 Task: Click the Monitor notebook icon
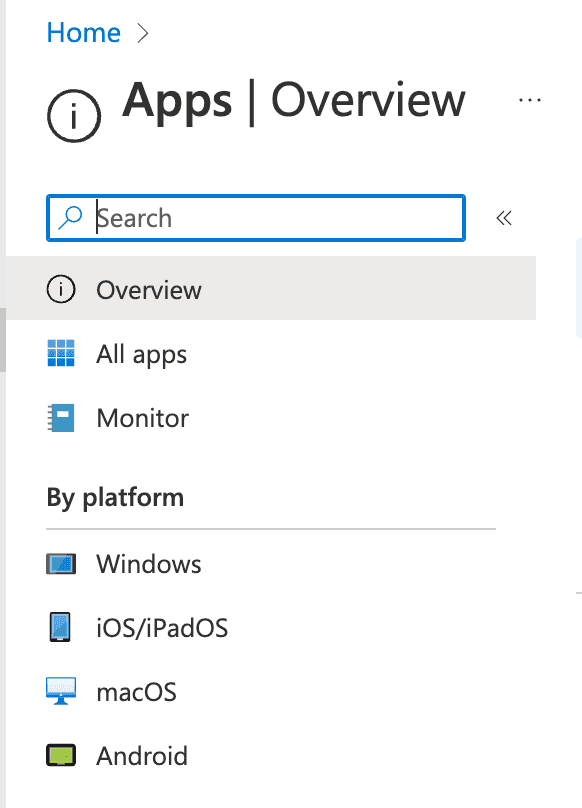coord(61,417)
